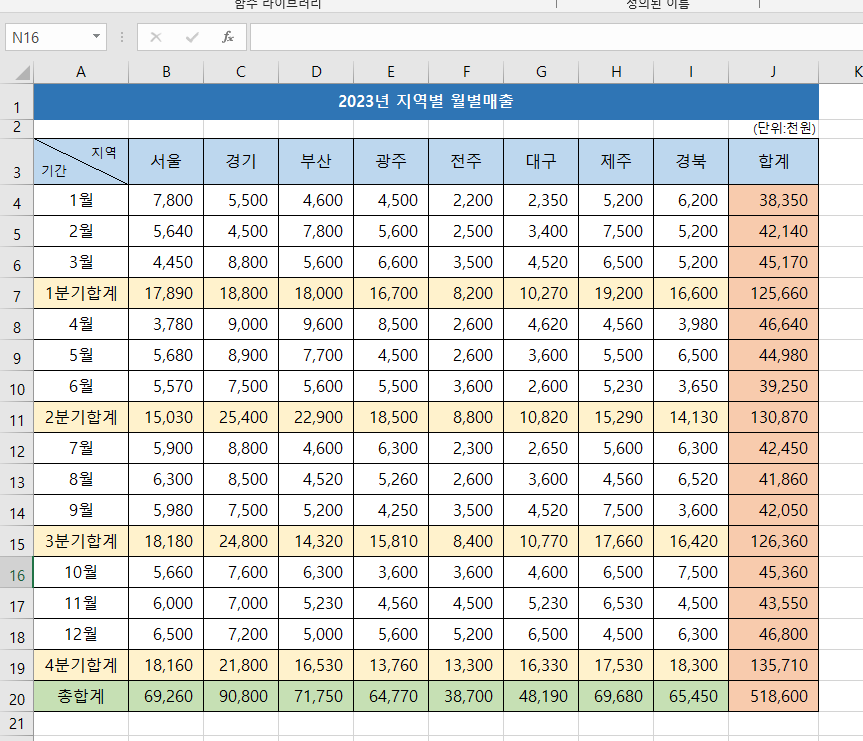Select the 1월 total cell 38,350
This screenshot has height=741, width=863.
tap(773, 200)
